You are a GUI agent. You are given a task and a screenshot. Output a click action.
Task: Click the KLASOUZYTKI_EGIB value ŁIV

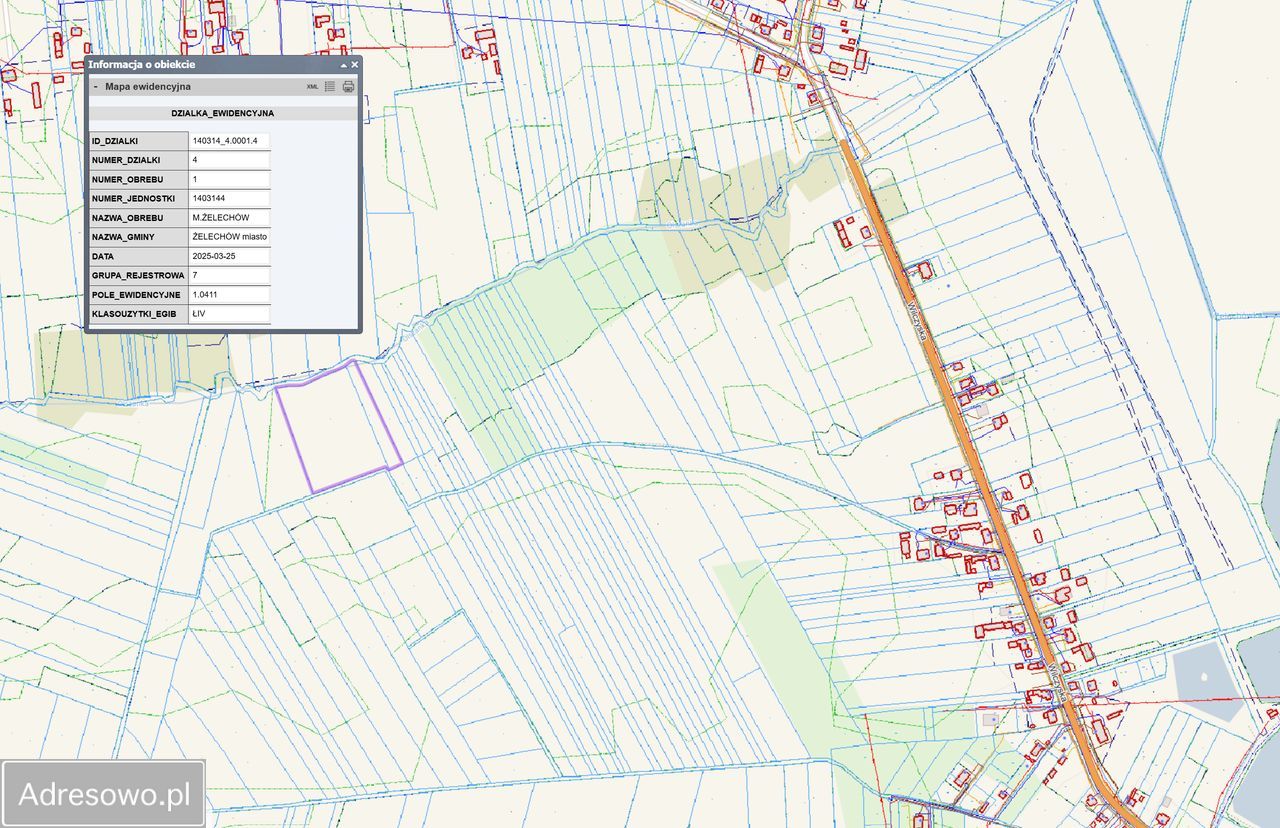[x=229, y=314]
